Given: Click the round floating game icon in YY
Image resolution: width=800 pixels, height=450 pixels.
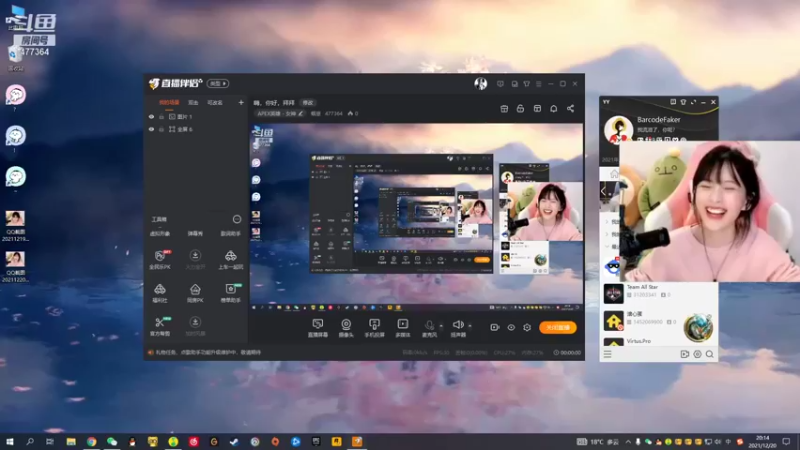Looking at the screenshot, I should pos(698,327).
